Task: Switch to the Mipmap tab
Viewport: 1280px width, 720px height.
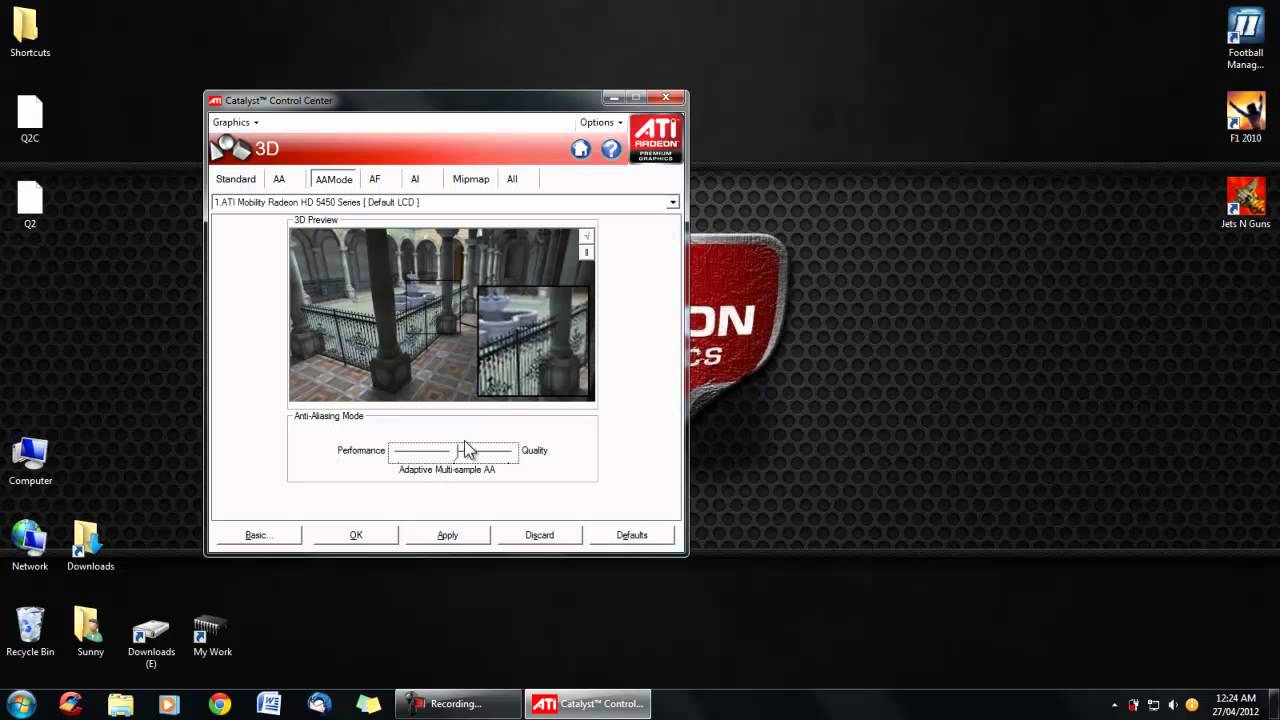Action: (471, 179)
